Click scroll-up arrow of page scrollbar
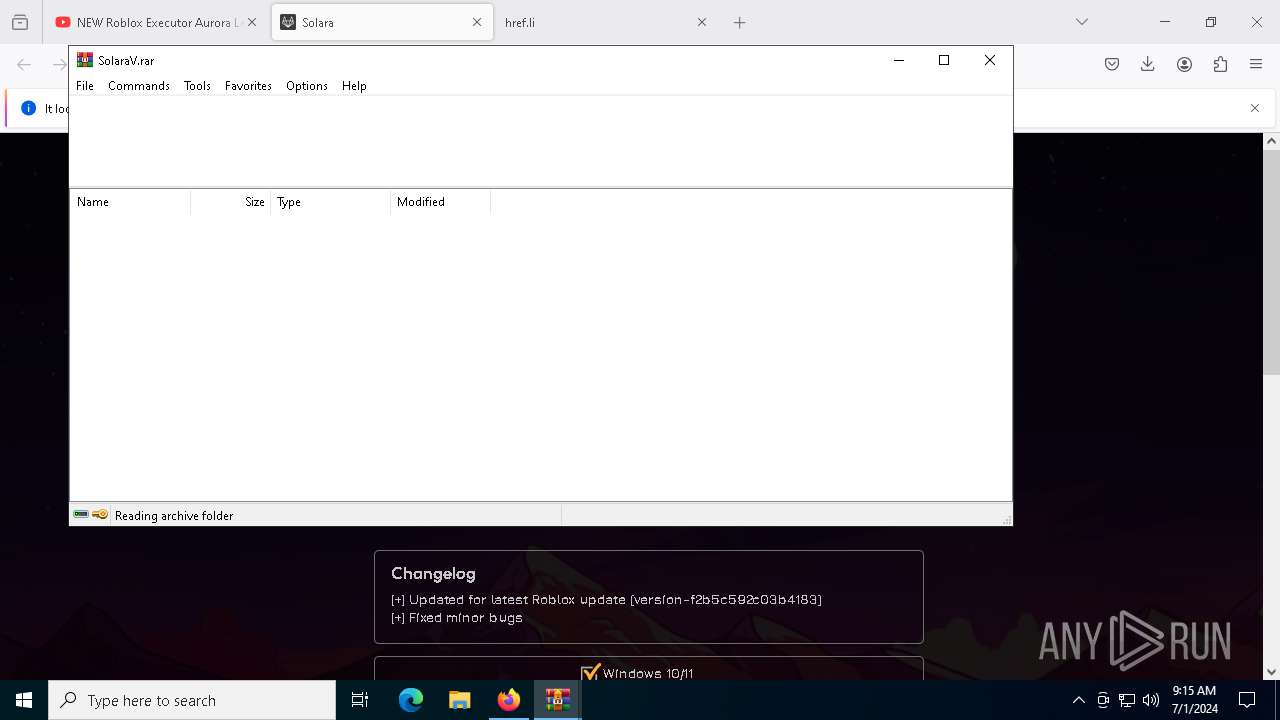The height and width of the screenshot is (720, 1280). [1271, 141]
